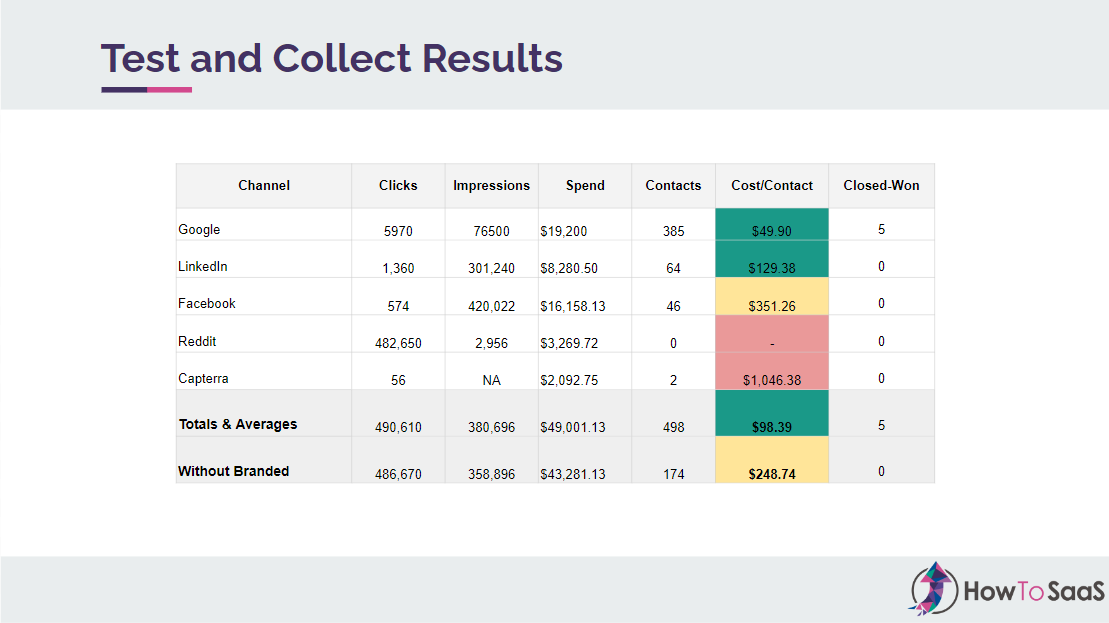Click the yellow $248.74 cost cell
This screenshot has width=1109, height=623.
pyautogui.click(x=772, y=460)
